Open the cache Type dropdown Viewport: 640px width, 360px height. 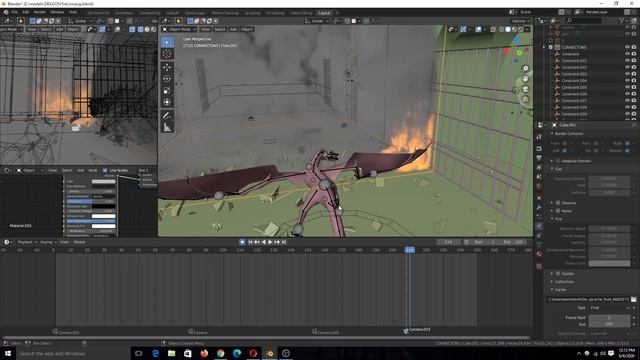click(x=609, y=308)
